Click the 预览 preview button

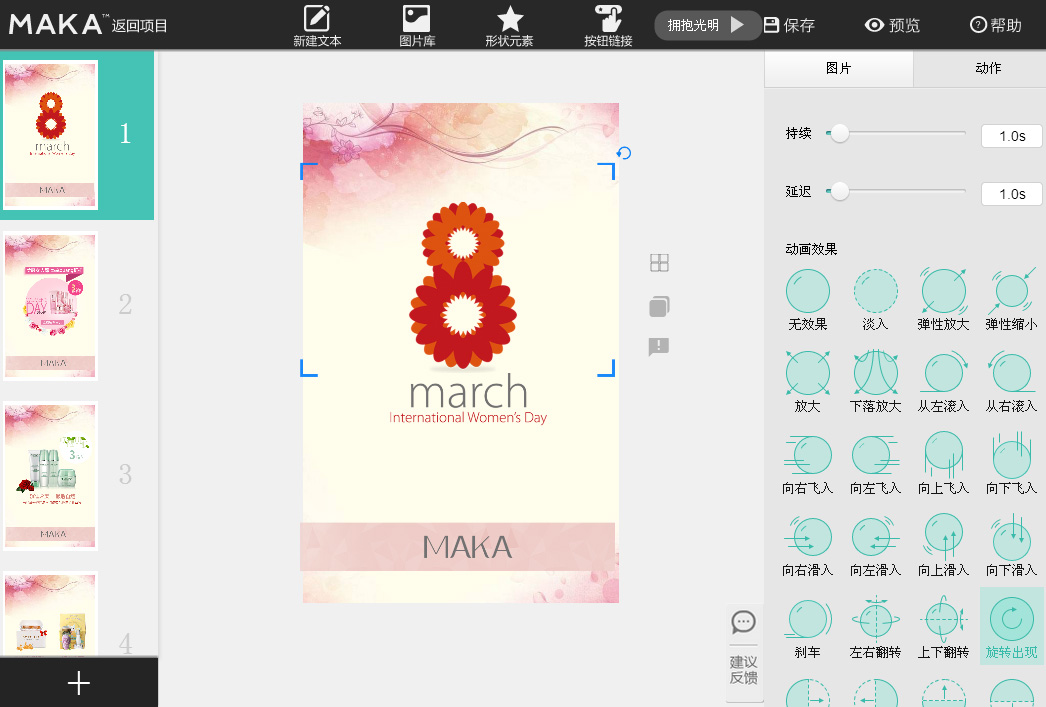coord(892,26)
